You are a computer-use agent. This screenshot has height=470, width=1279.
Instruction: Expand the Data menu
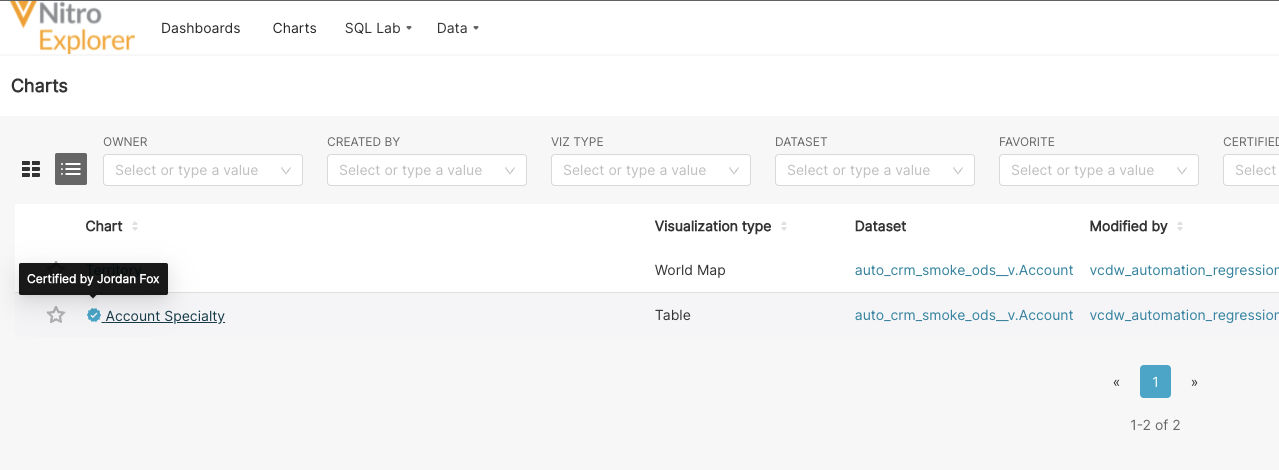point(457,28)
